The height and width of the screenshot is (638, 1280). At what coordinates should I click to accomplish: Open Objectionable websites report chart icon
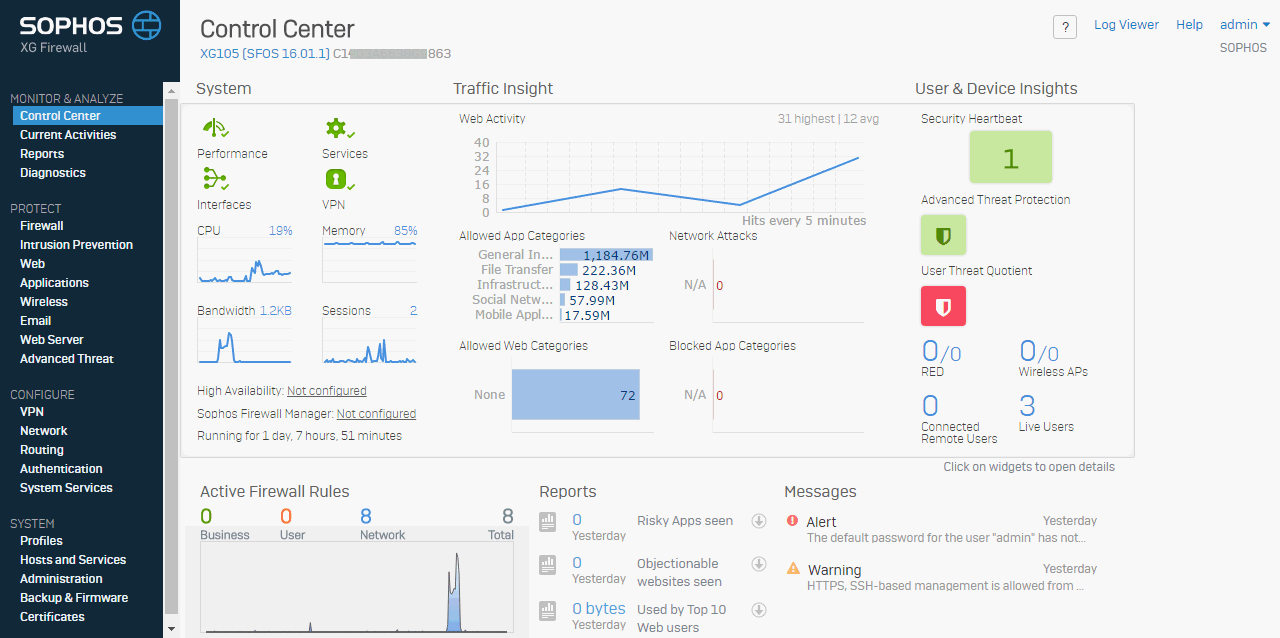(x=547, y=564)
